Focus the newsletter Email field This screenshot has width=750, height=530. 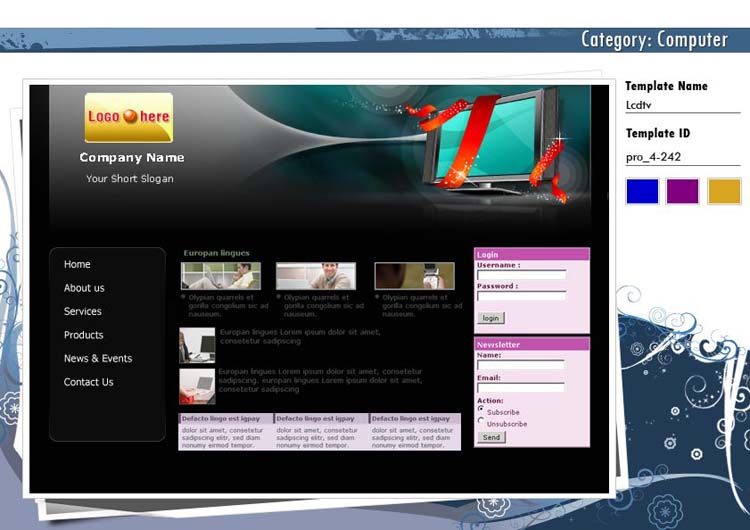(x=521, y=387)
